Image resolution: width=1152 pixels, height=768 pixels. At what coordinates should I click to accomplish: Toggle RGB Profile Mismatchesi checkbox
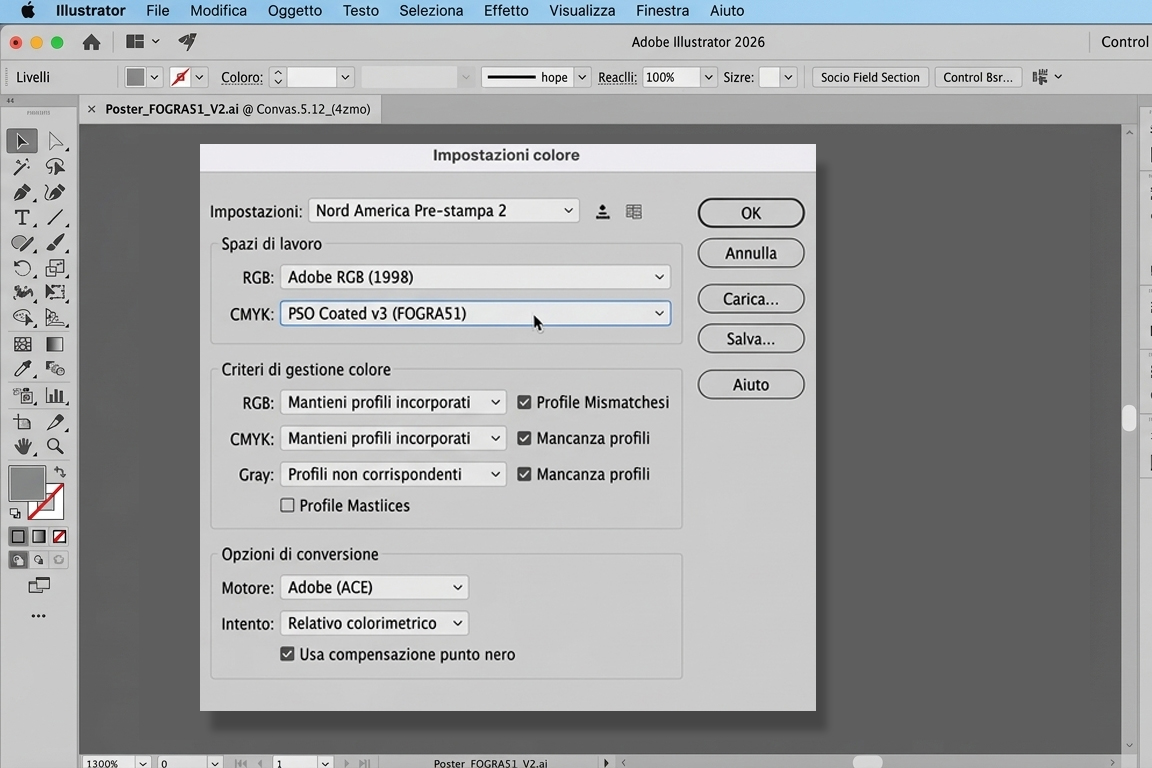click(524, 402)
